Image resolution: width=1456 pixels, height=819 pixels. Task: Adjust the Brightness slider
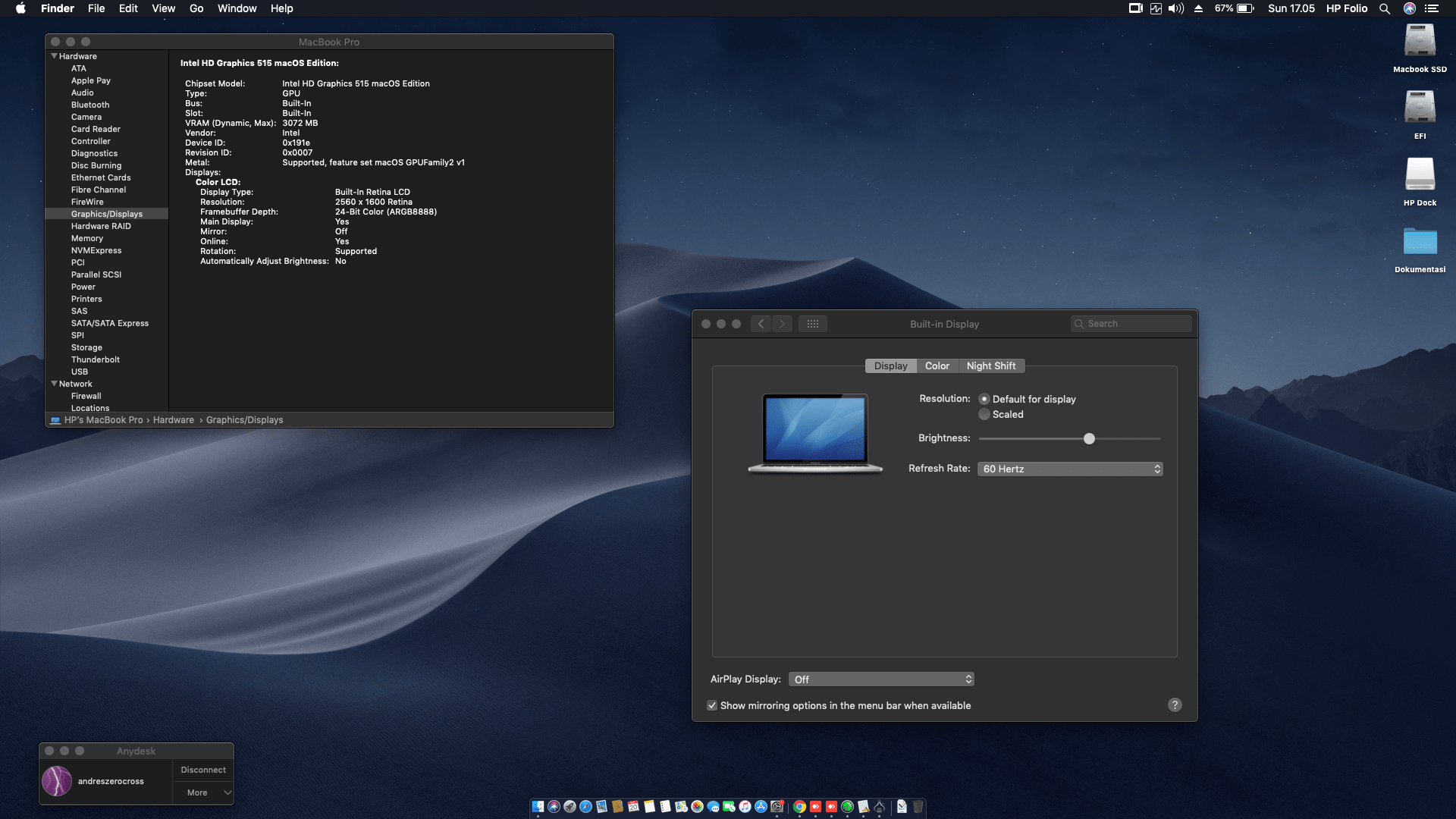1089,438
